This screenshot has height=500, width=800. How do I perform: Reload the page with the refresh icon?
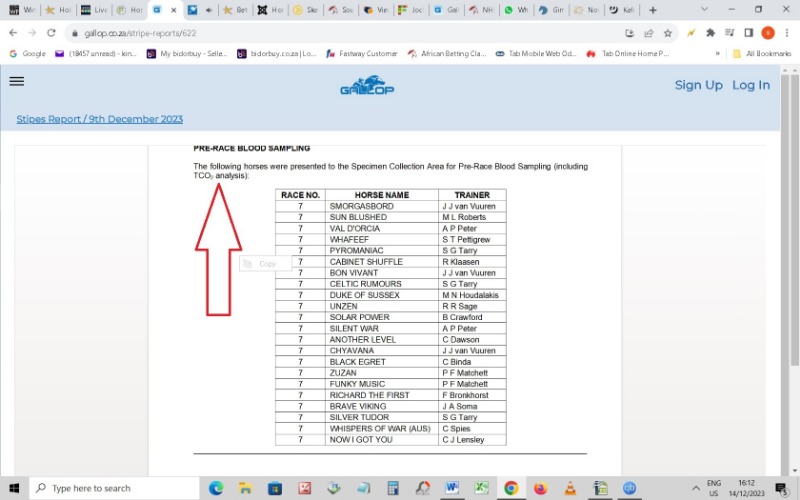(51, 32)
